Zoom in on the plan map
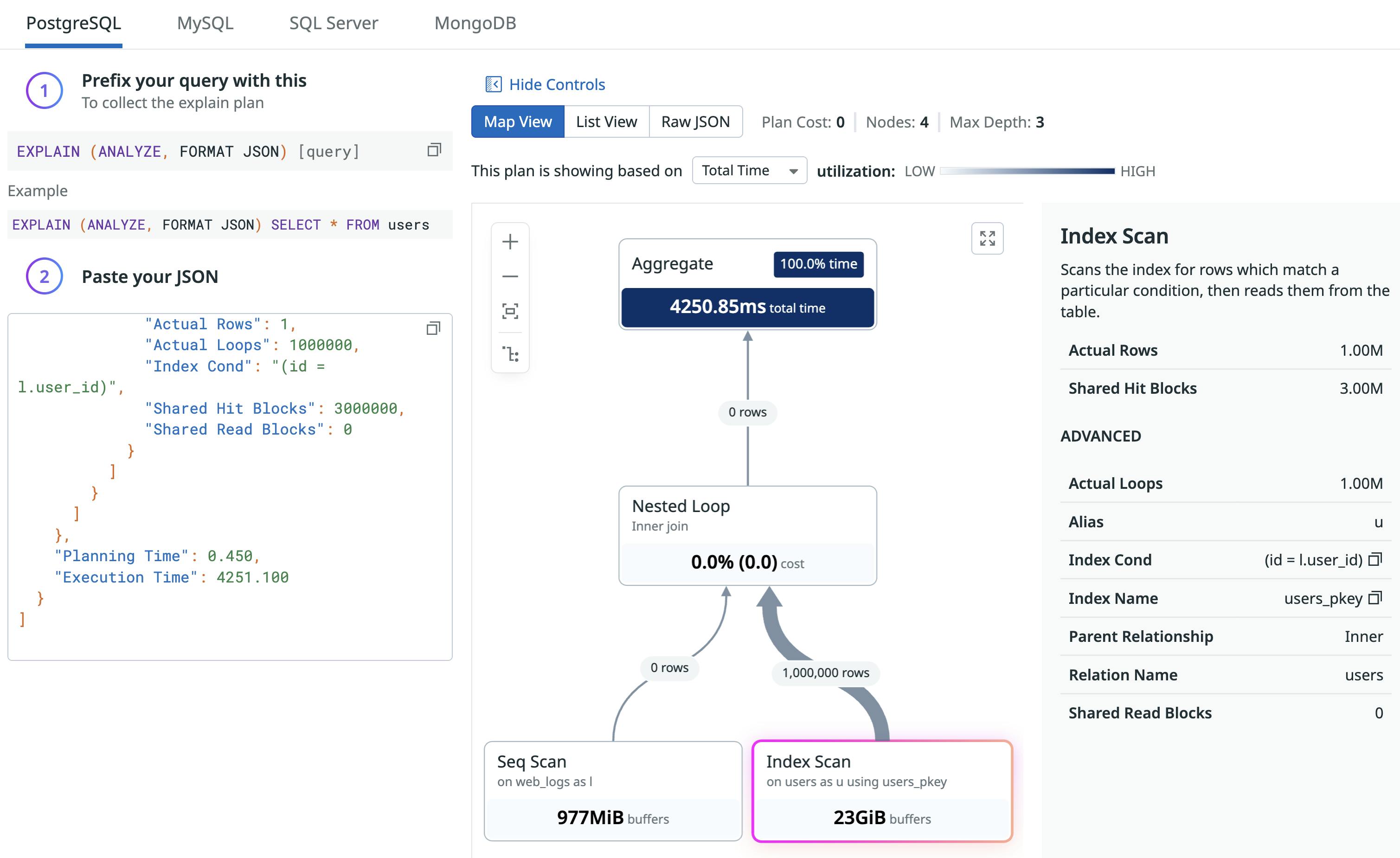The width and height of the screenshot is (1400, 858). 510,241
